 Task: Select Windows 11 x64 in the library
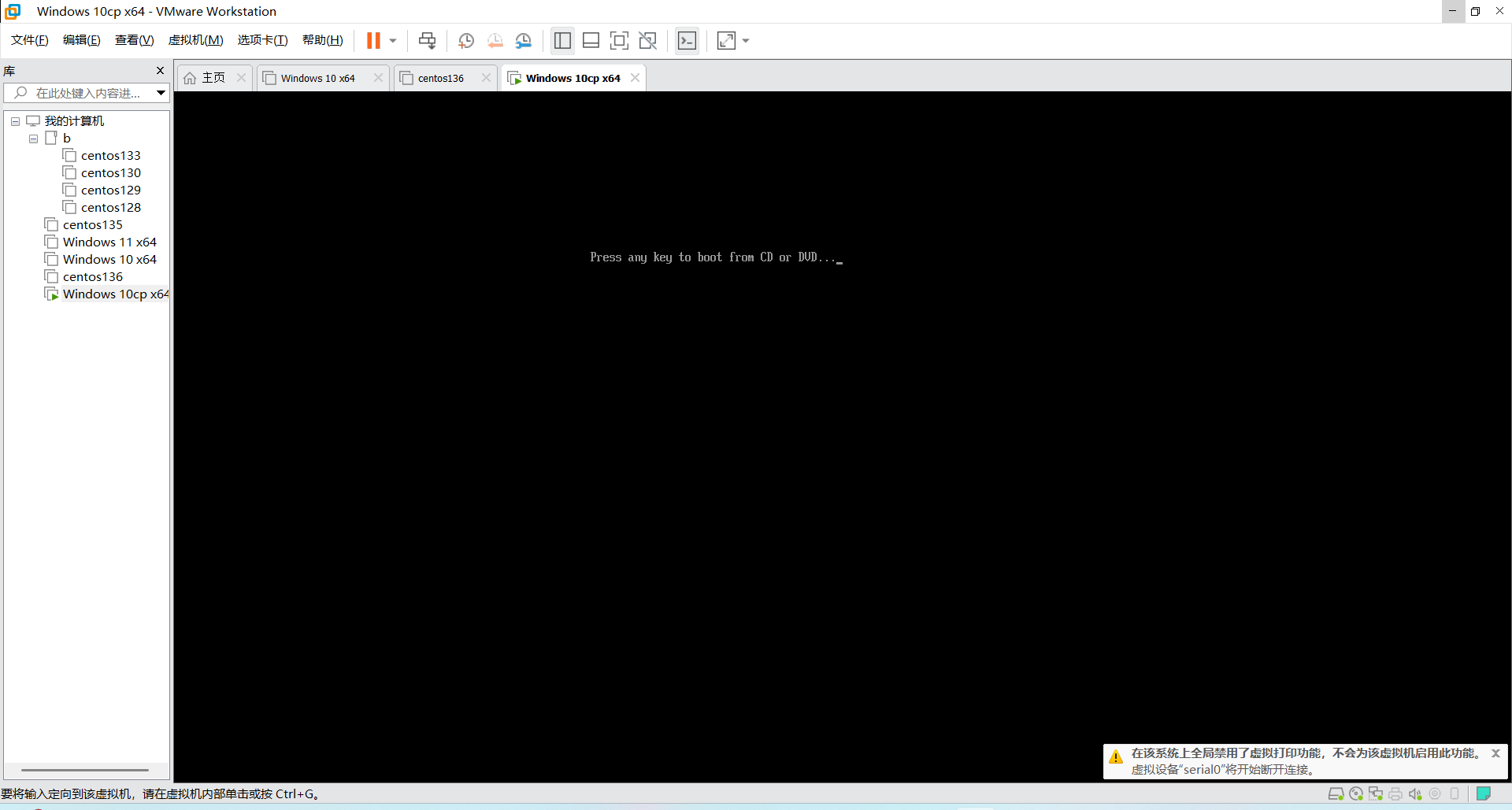109,242
